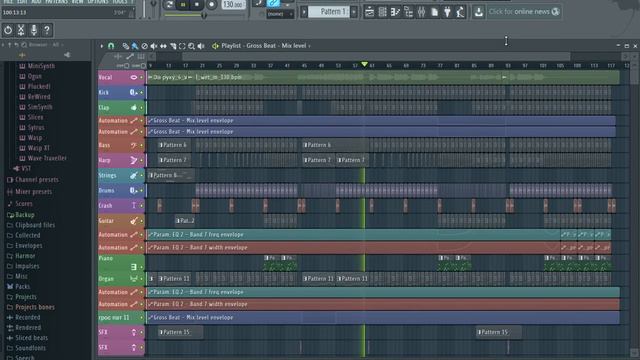
Task: Open the Browser view toolbar icon
Action: [408, 12]
